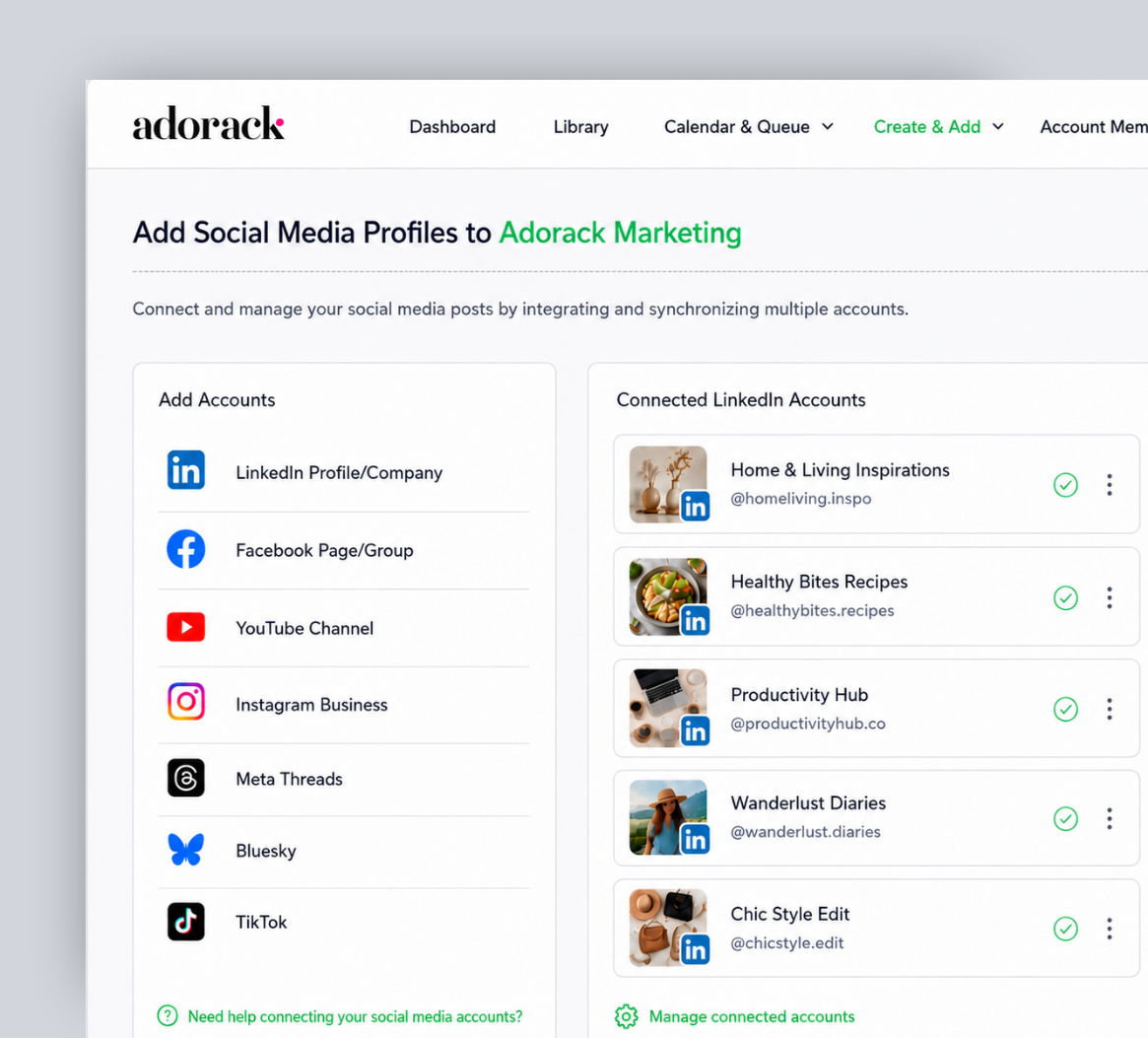Select the Healthy Bites Recipes account name
This screenshot has height=1038, width=1148.
(819, 582)
